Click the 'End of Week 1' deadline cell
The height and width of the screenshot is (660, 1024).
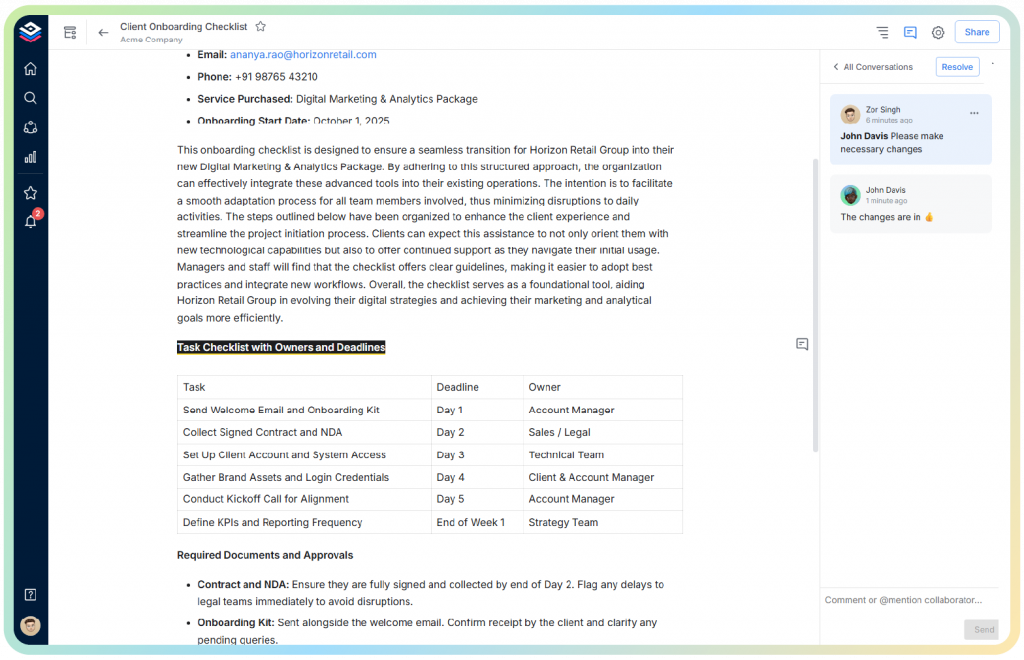(x=477, y=522)
